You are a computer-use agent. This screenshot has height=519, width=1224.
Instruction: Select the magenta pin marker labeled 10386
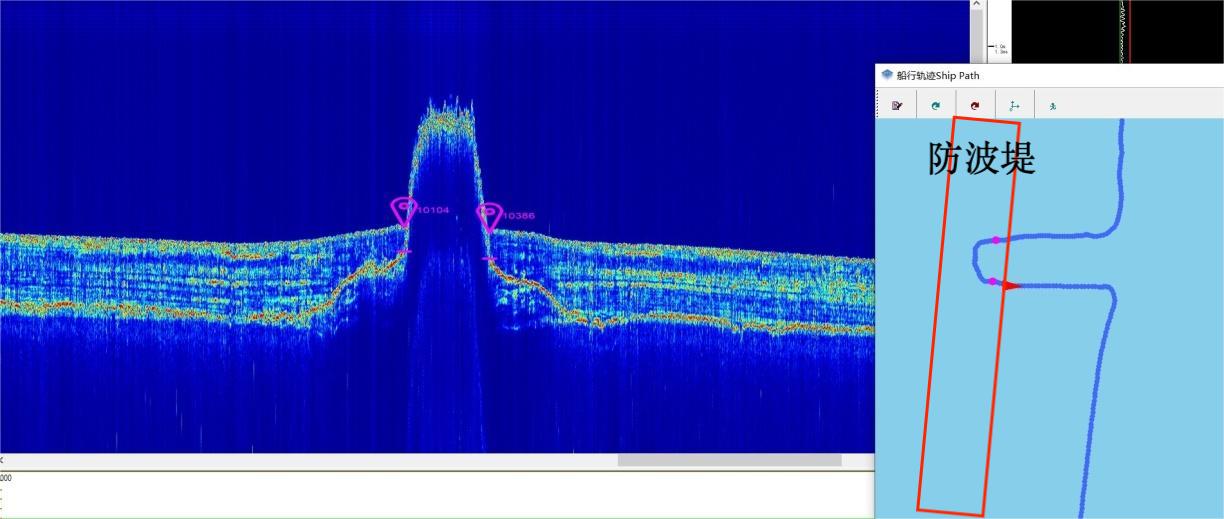(488, 215)
